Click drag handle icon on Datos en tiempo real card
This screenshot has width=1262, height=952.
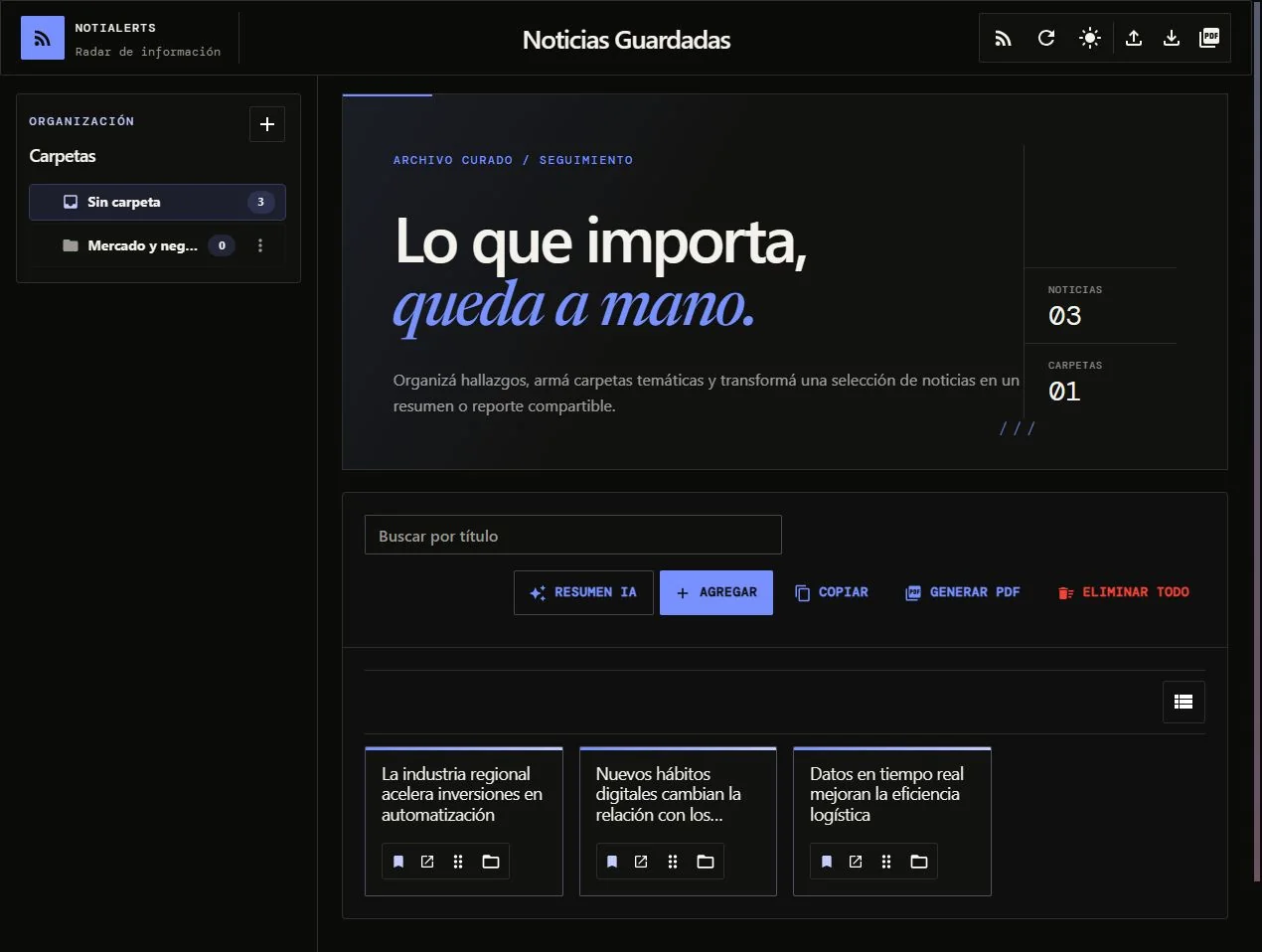(x=886, y=862)
